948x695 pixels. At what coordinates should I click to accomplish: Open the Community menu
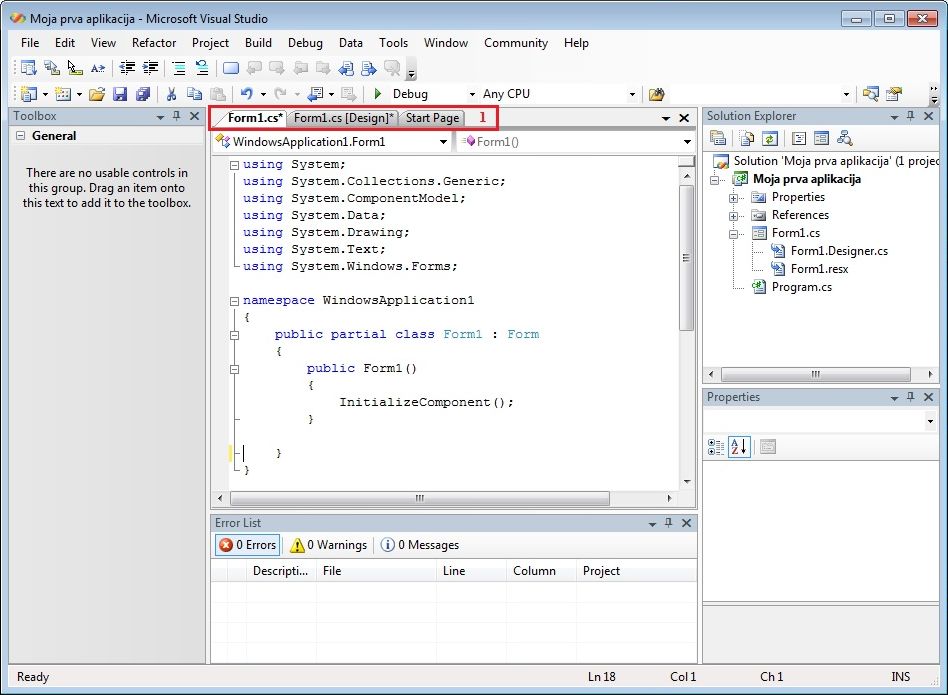click(516, 42)
